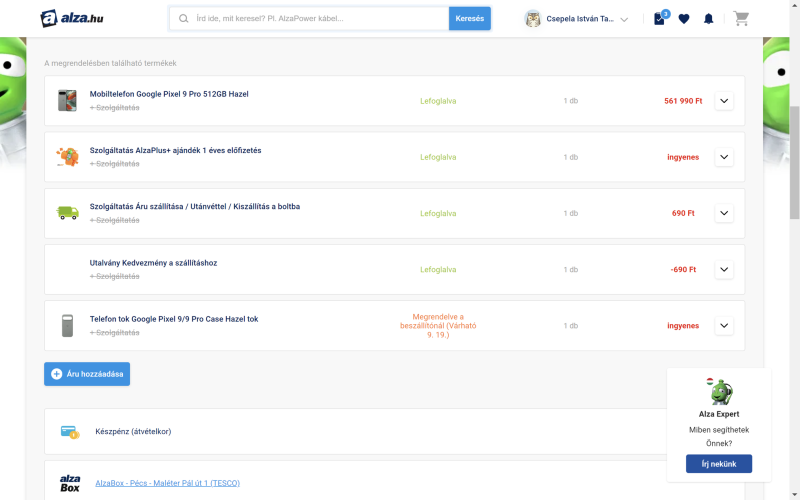The width and height of the screenshot is (800, 500).
Task: Expand the shipping discount voucher row
Action: [x=724, y=269]
